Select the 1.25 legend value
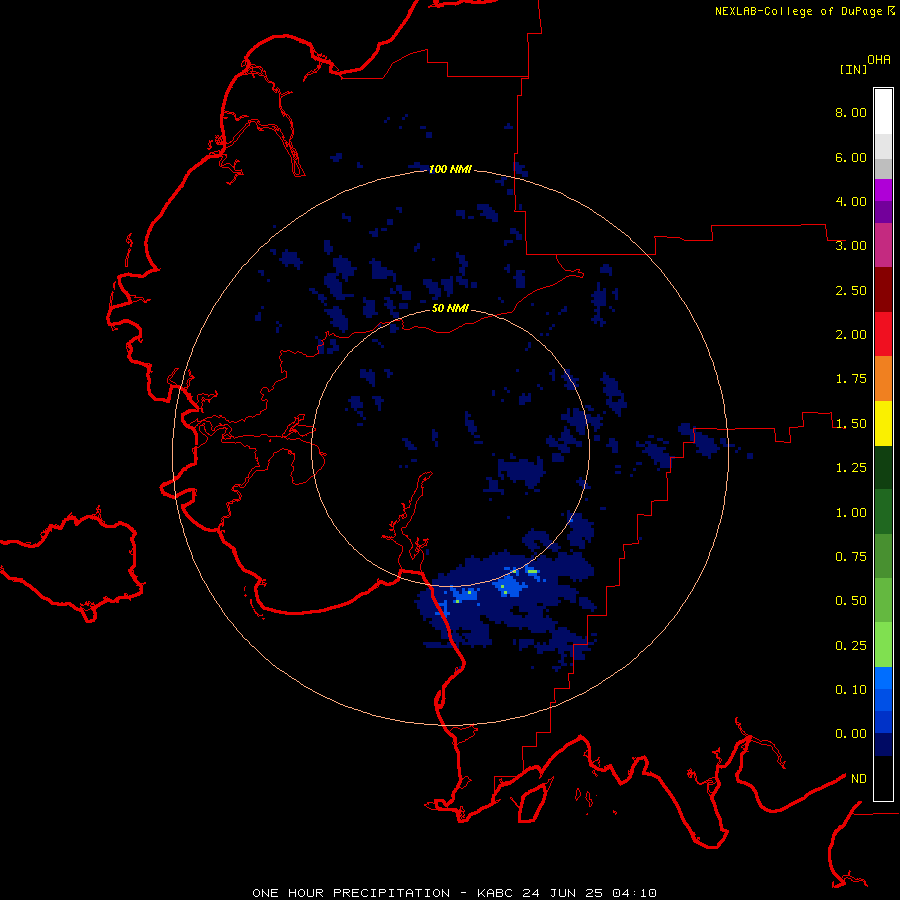This screenshot has height=900, width=900. (851, 468)
